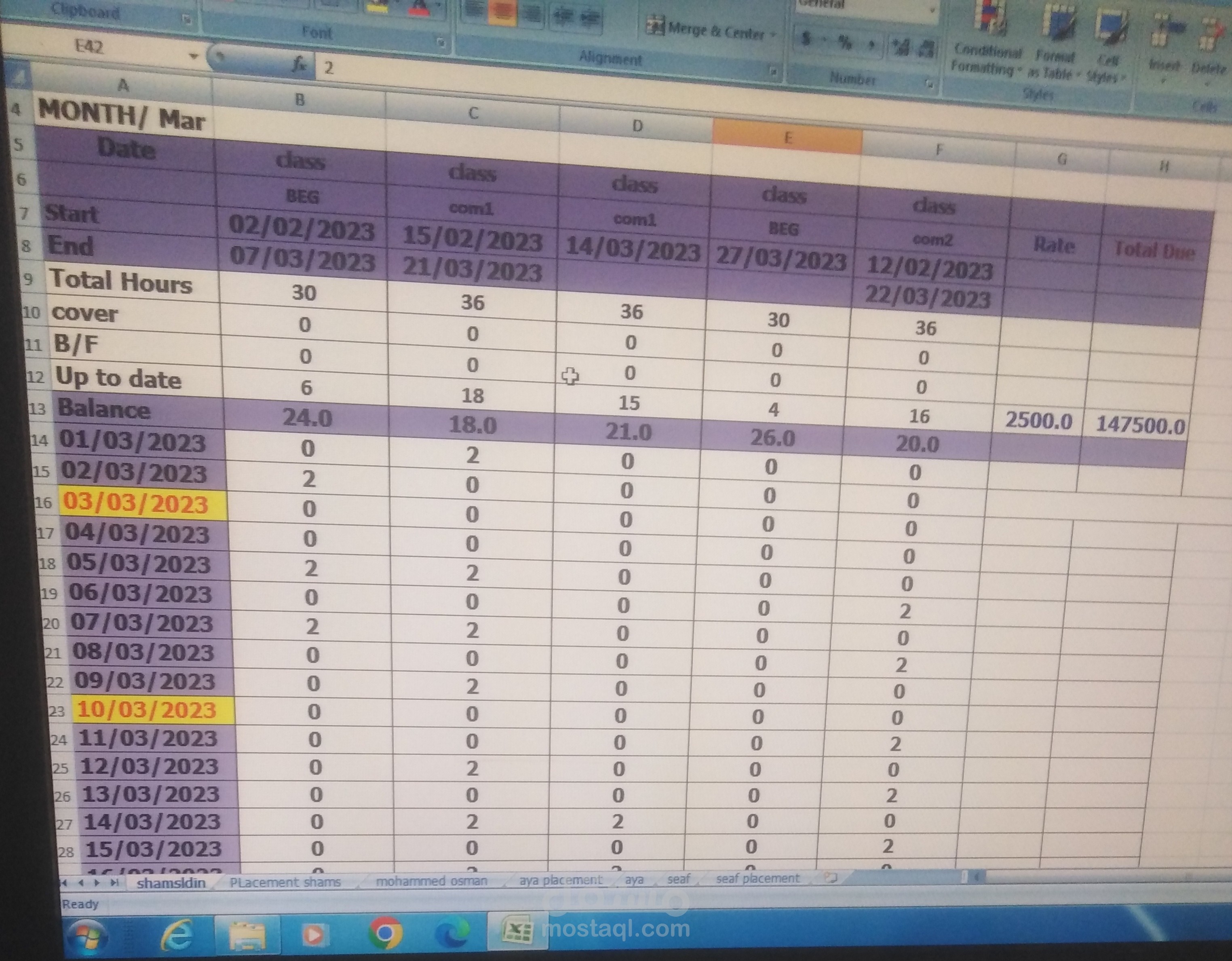Toggle center alignment (highlighted) button
Viewport: 1232px width, 961px height.
[x=503, y=13]
